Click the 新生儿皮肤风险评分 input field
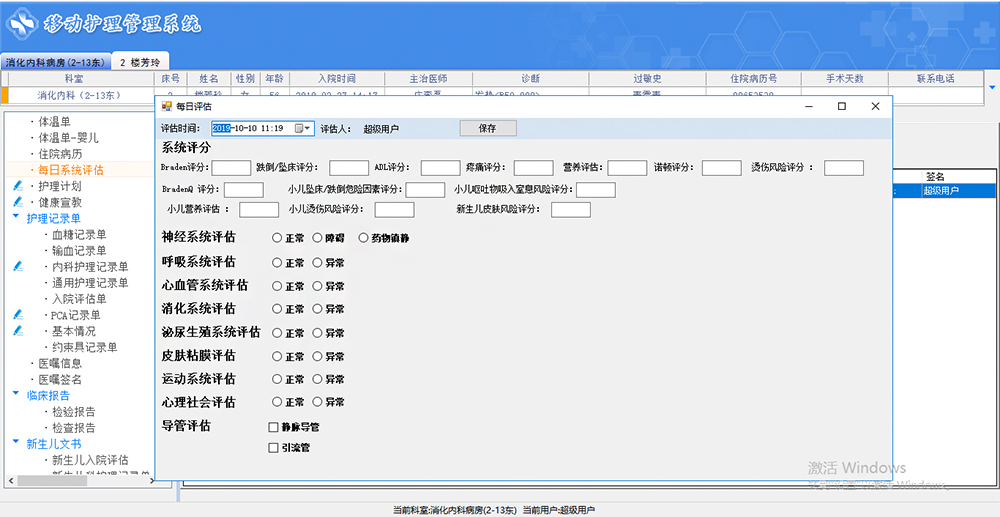Screen dimensions: 1000x517 coord(571,209)
